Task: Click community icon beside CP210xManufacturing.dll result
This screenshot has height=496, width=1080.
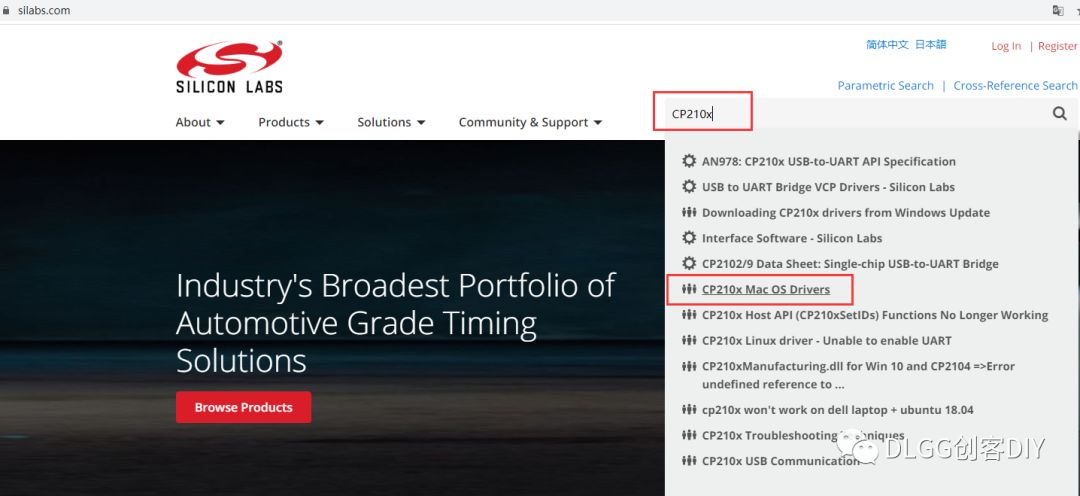Action: 689,366
